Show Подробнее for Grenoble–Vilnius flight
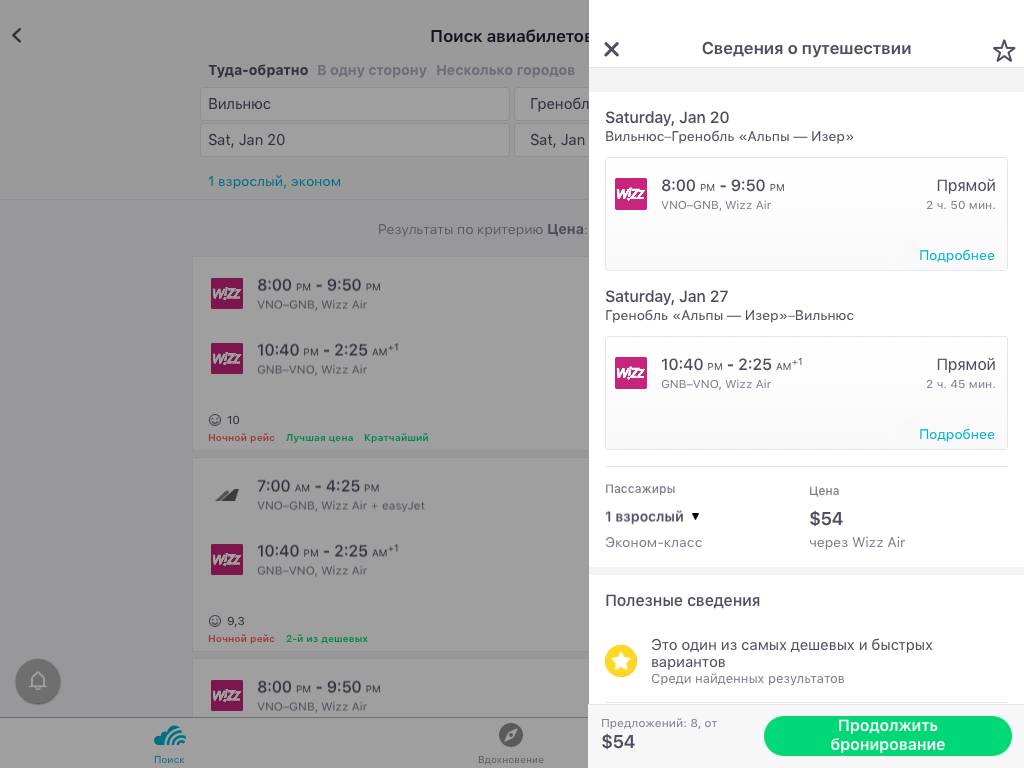This screenshot has width=1024, height=768. point(956,434)
